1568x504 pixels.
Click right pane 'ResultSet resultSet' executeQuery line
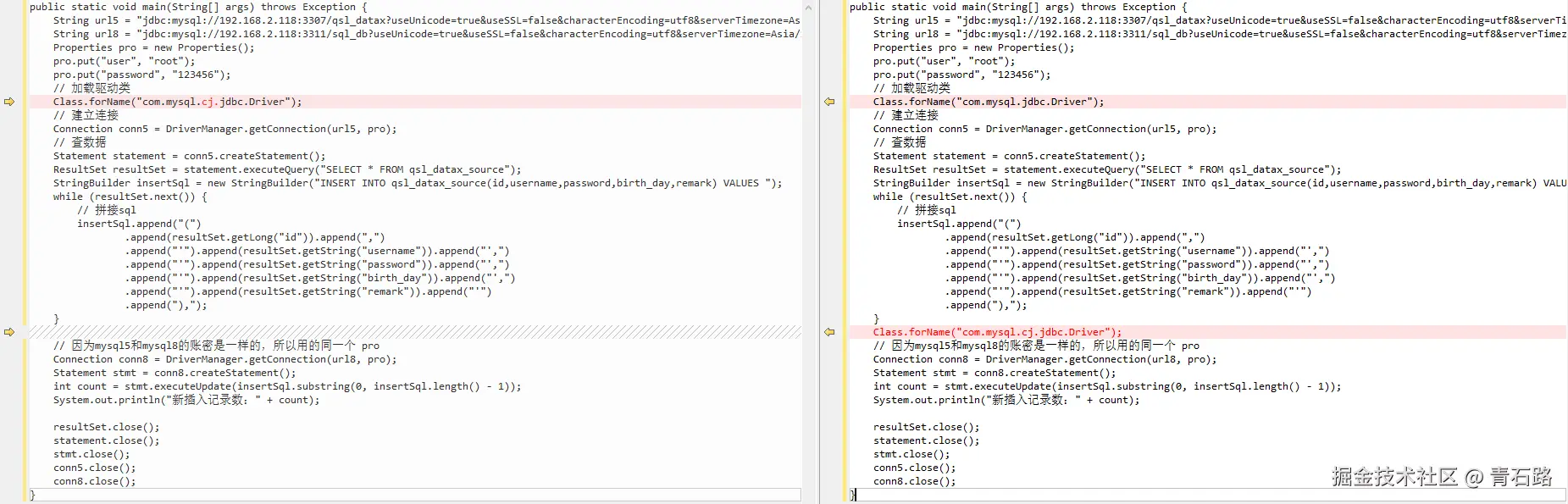click(x=1107, y=169)
